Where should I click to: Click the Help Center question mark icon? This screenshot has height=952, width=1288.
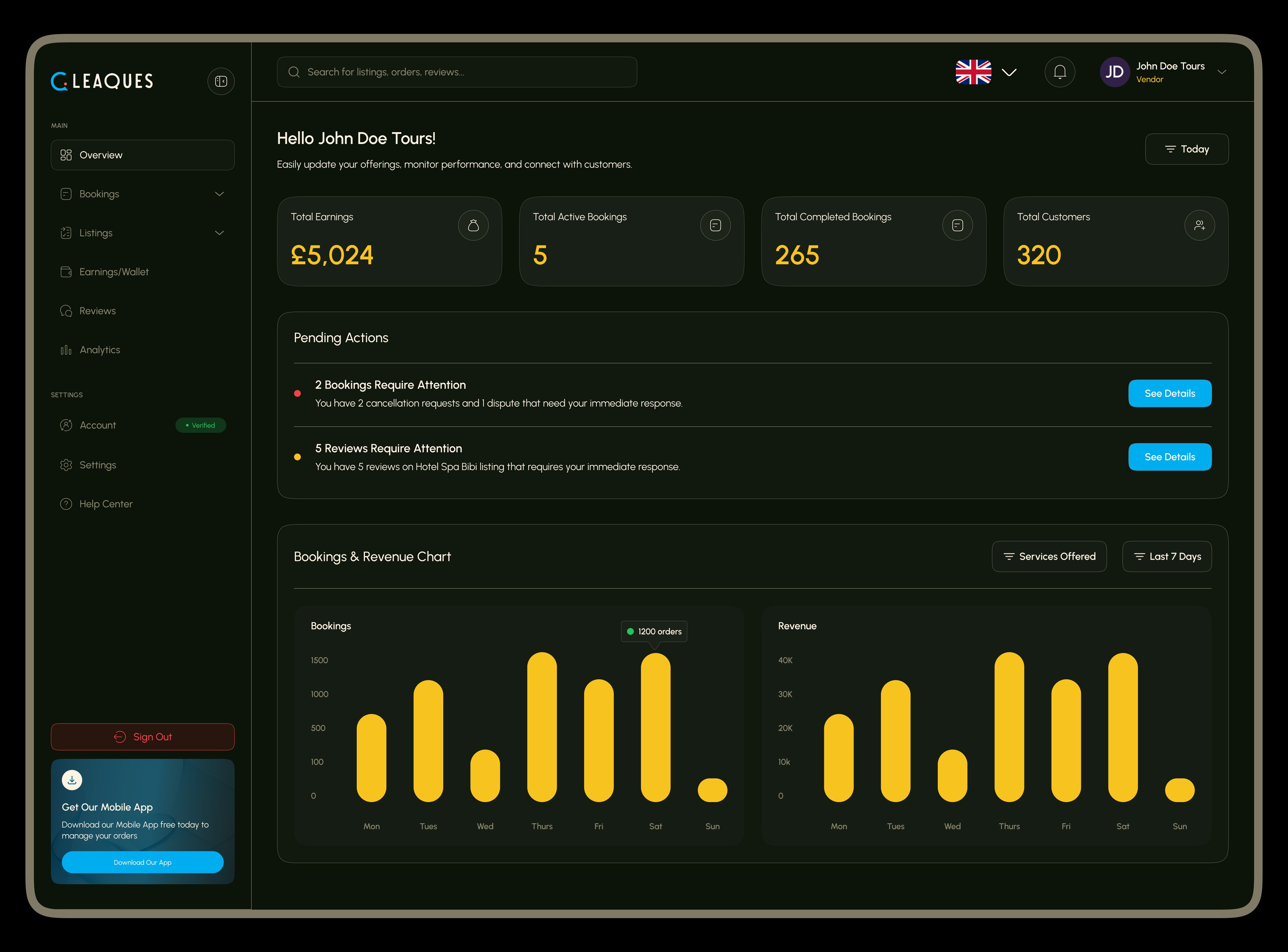click(x=66, y=504)
